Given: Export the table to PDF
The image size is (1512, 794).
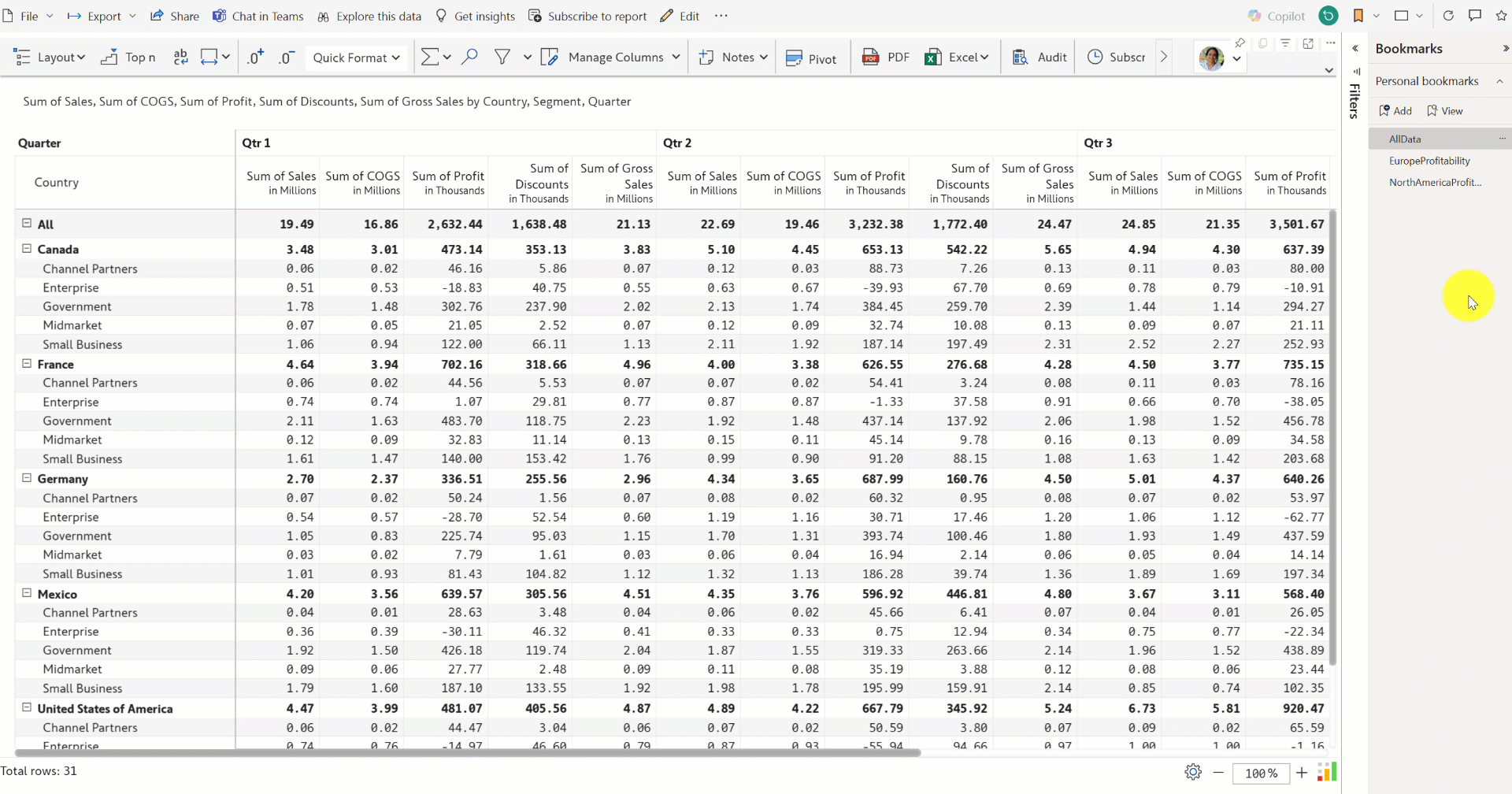Looking at the screenshot, I should (x=885, y=58).
